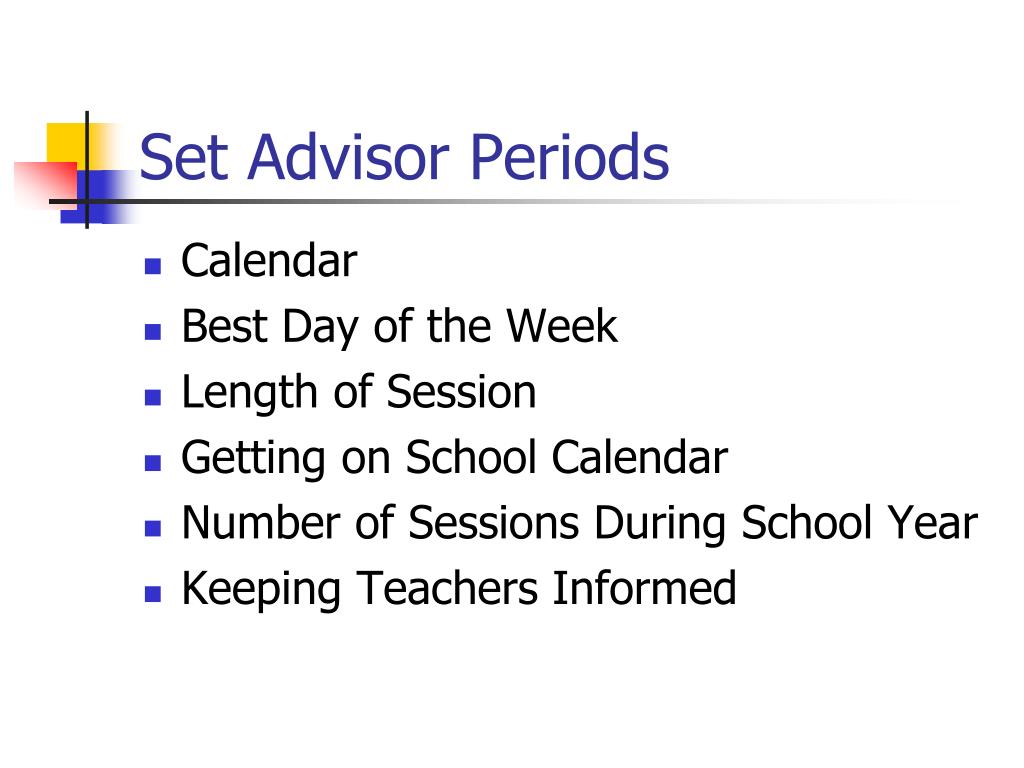Click the bullet before 'Getting on School Calendar'

[153, 462]
